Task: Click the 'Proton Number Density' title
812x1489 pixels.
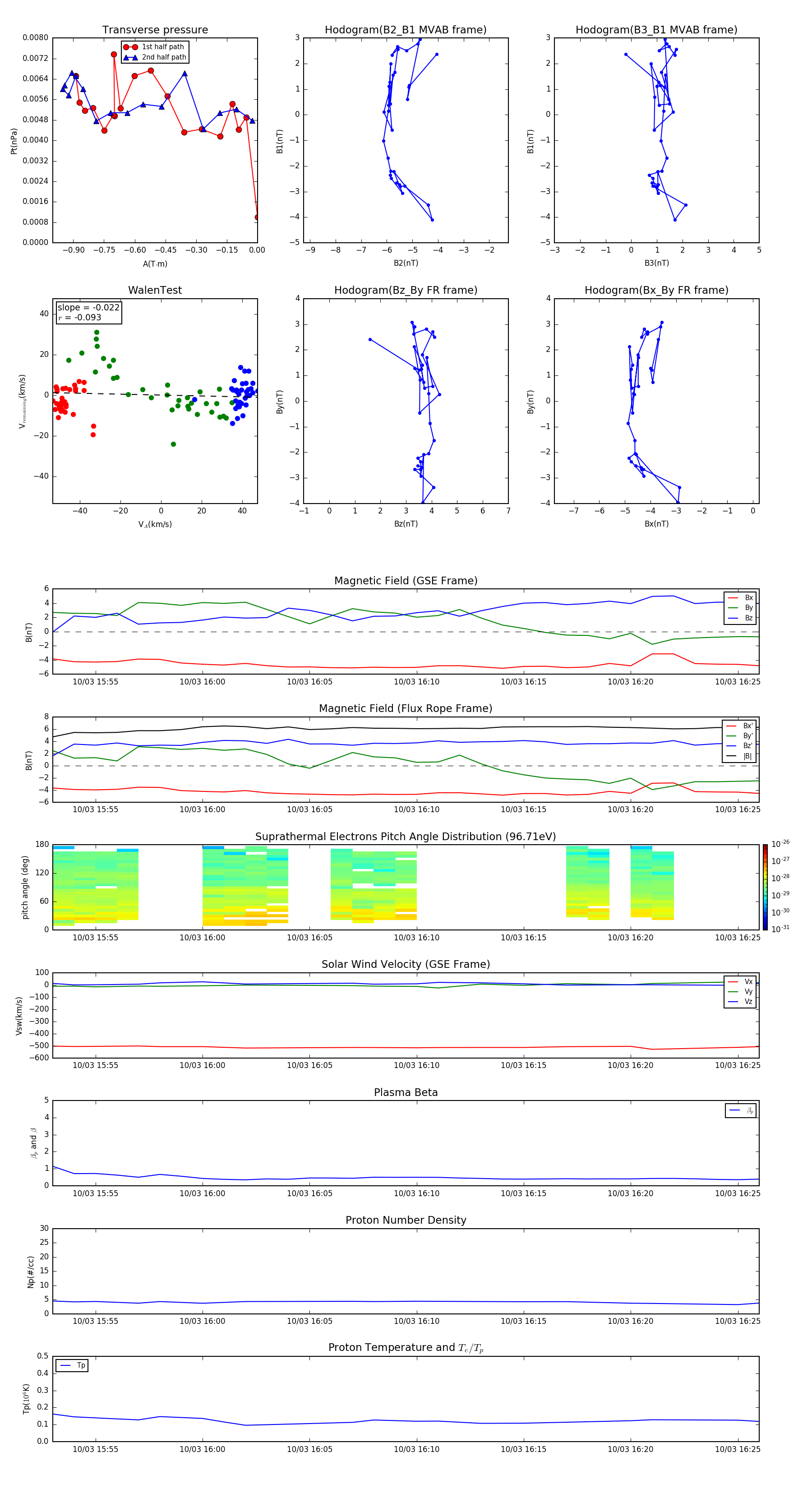Action: tap(406, 1220)
